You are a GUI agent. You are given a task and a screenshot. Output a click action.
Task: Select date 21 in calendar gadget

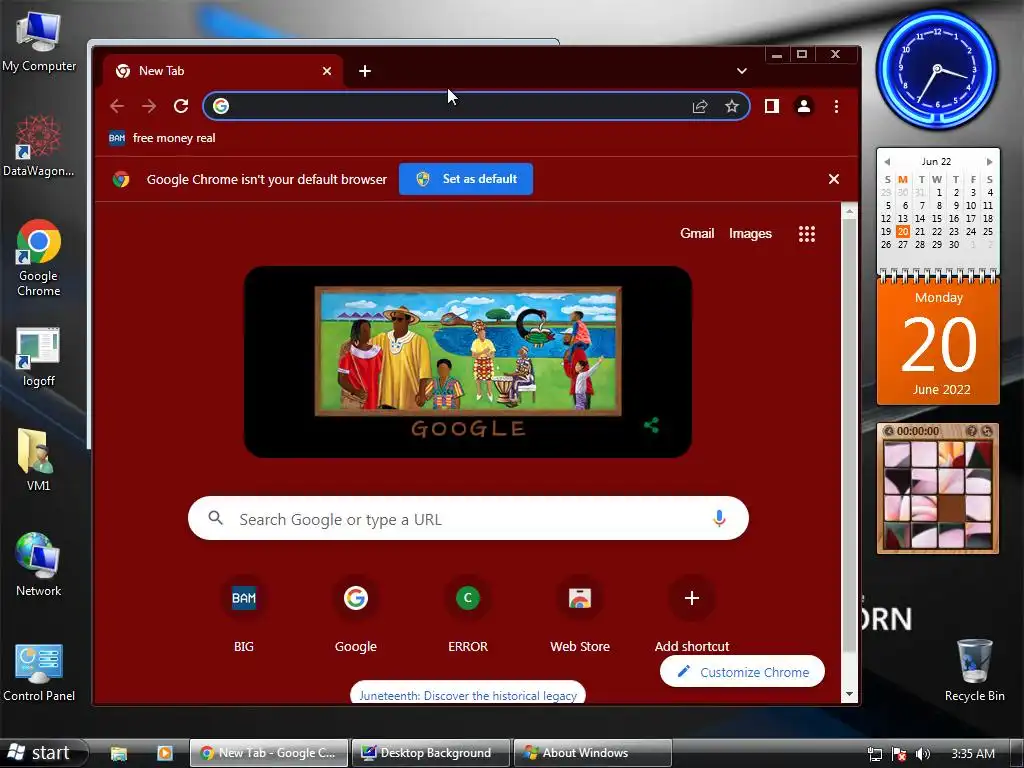[x=920, y=231]
